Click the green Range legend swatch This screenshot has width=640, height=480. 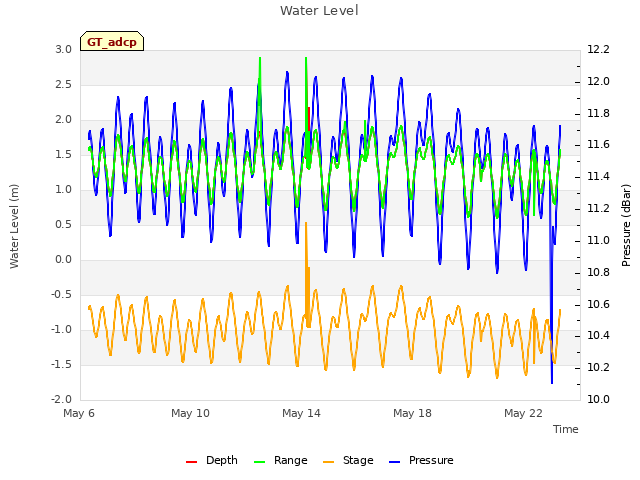coord(260,462)
